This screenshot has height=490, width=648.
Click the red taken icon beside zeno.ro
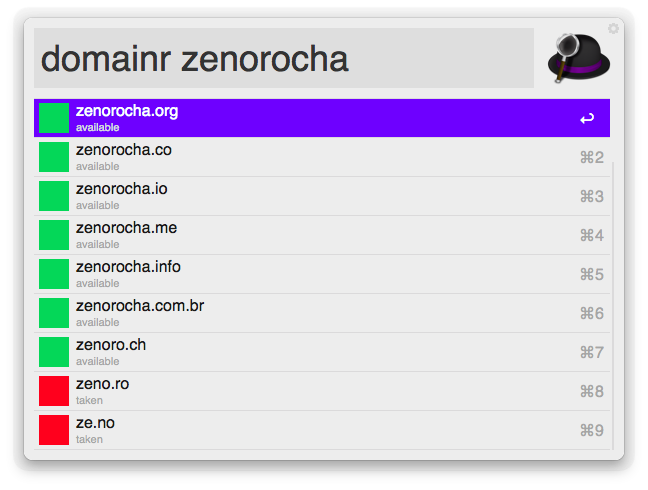click(x=54, y=391)
